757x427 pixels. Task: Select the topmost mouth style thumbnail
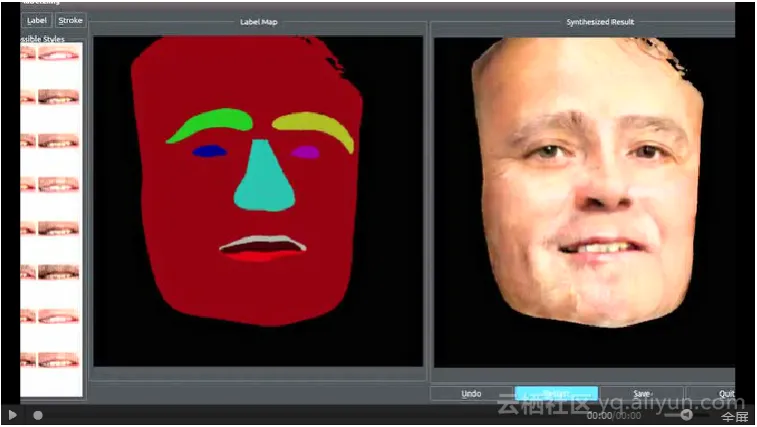coord(58,53)
